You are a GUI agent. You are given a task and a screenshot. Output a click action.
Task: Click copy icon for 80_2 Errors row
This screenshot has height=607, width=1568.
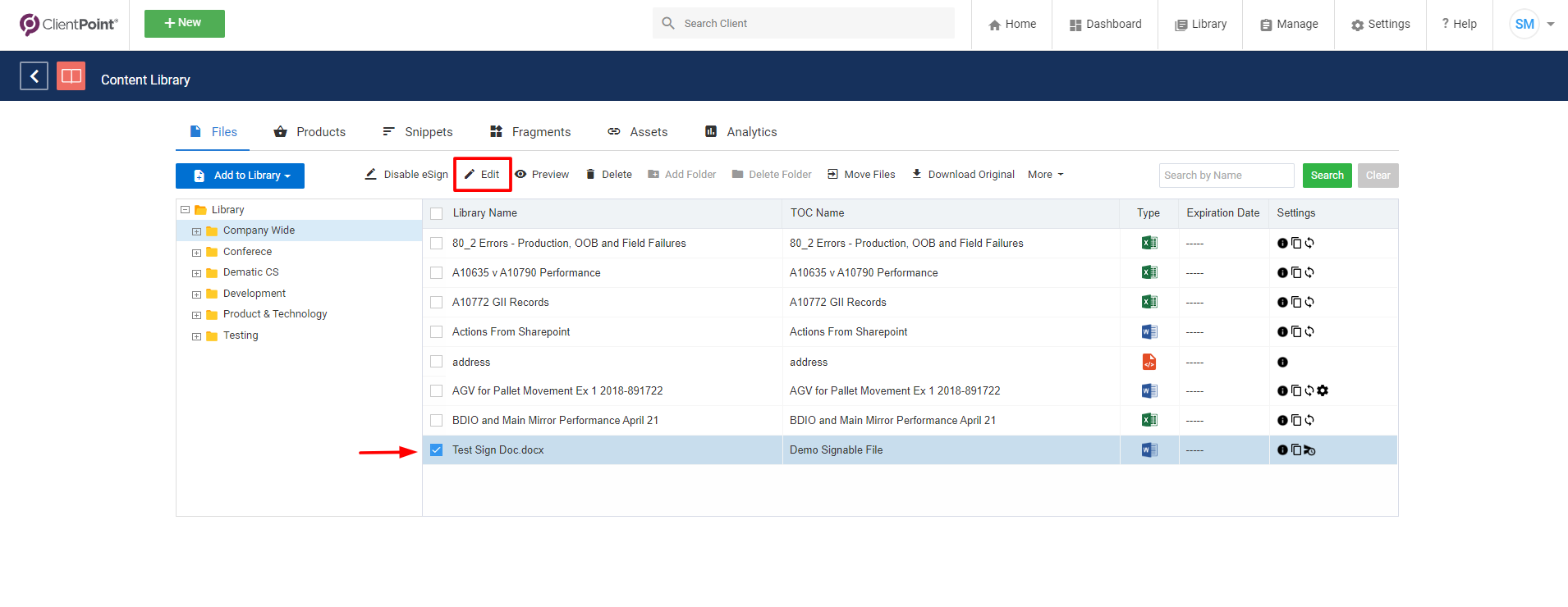(x=1296, y=243)
